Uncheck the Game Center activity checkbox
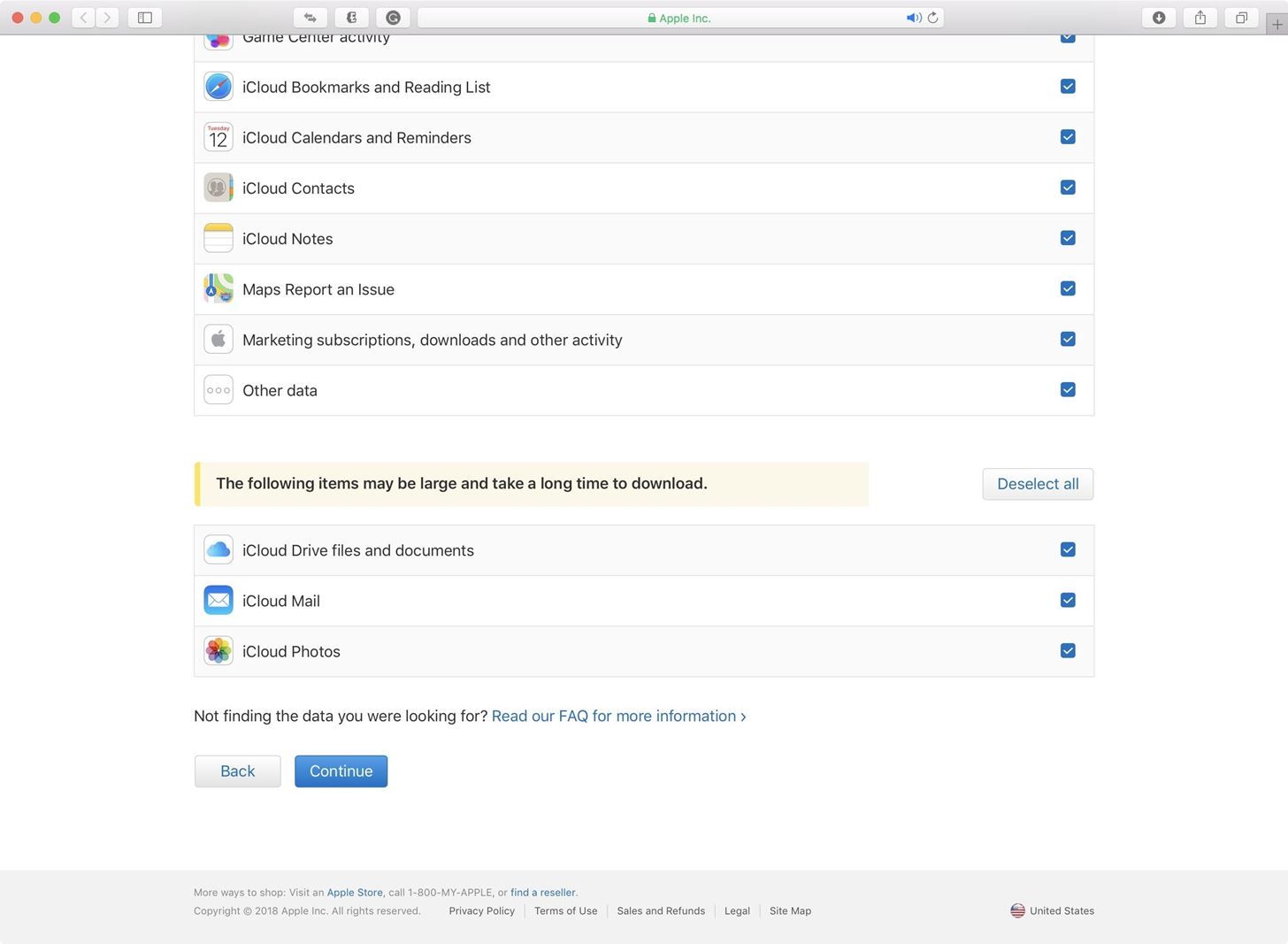The image size is (1288, 944). (x=1068, y=39)
